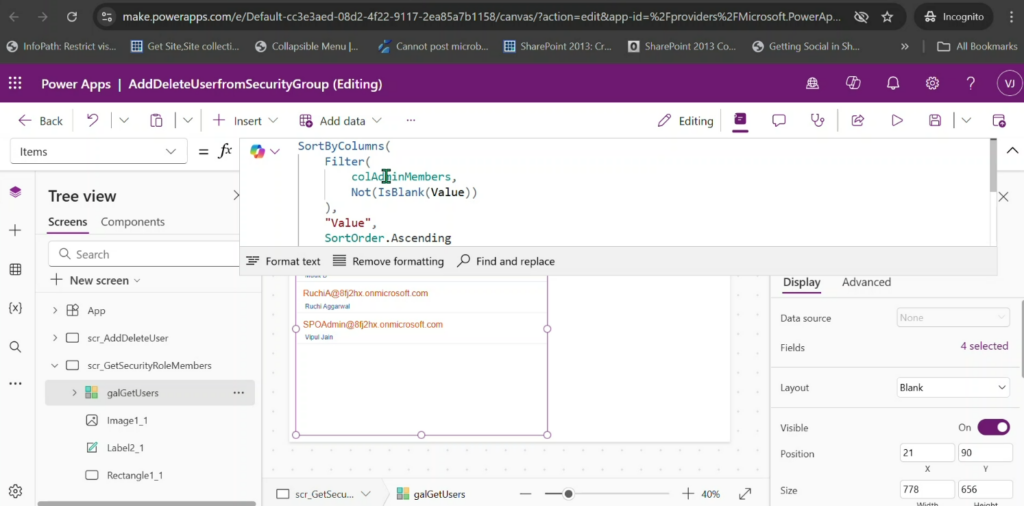Open the Comments icon in toolbar

click(779, 120)
